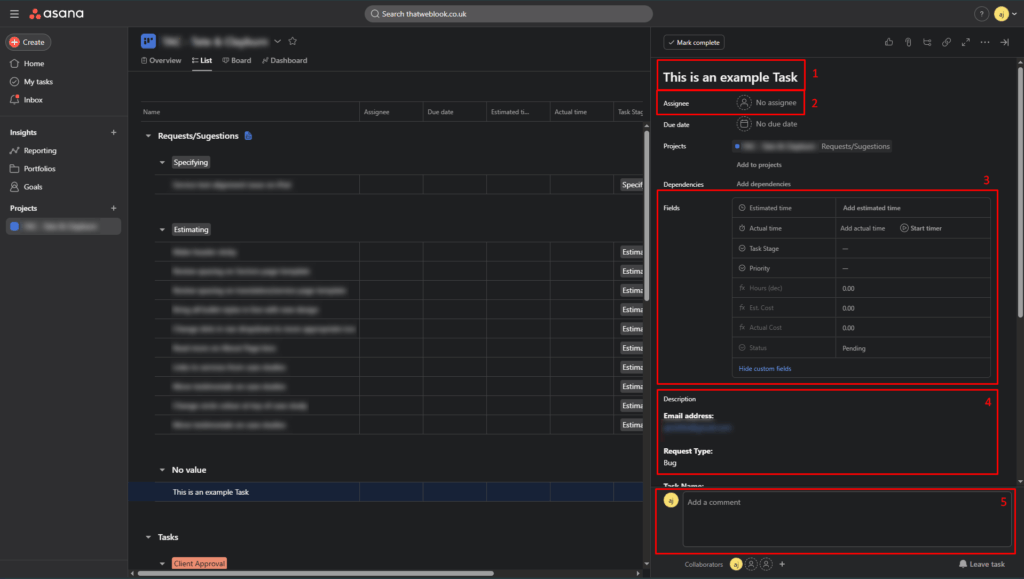Image resolution: width=1024 pixels, height=579 pixels.
Task: Switch to the Board tab
Action: coord(236,61)
